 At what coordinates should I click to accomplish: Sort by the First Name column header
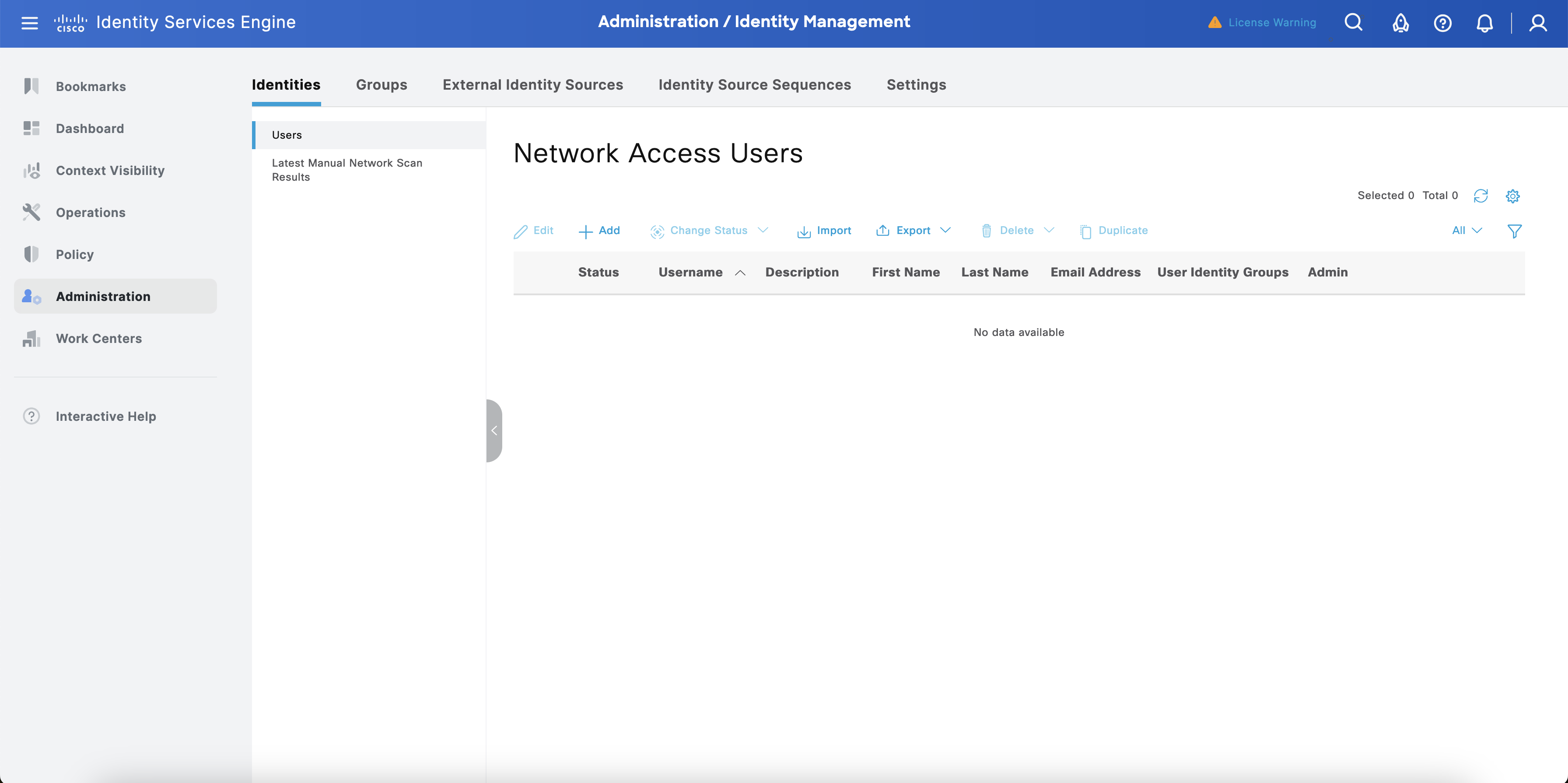(906, 272)
